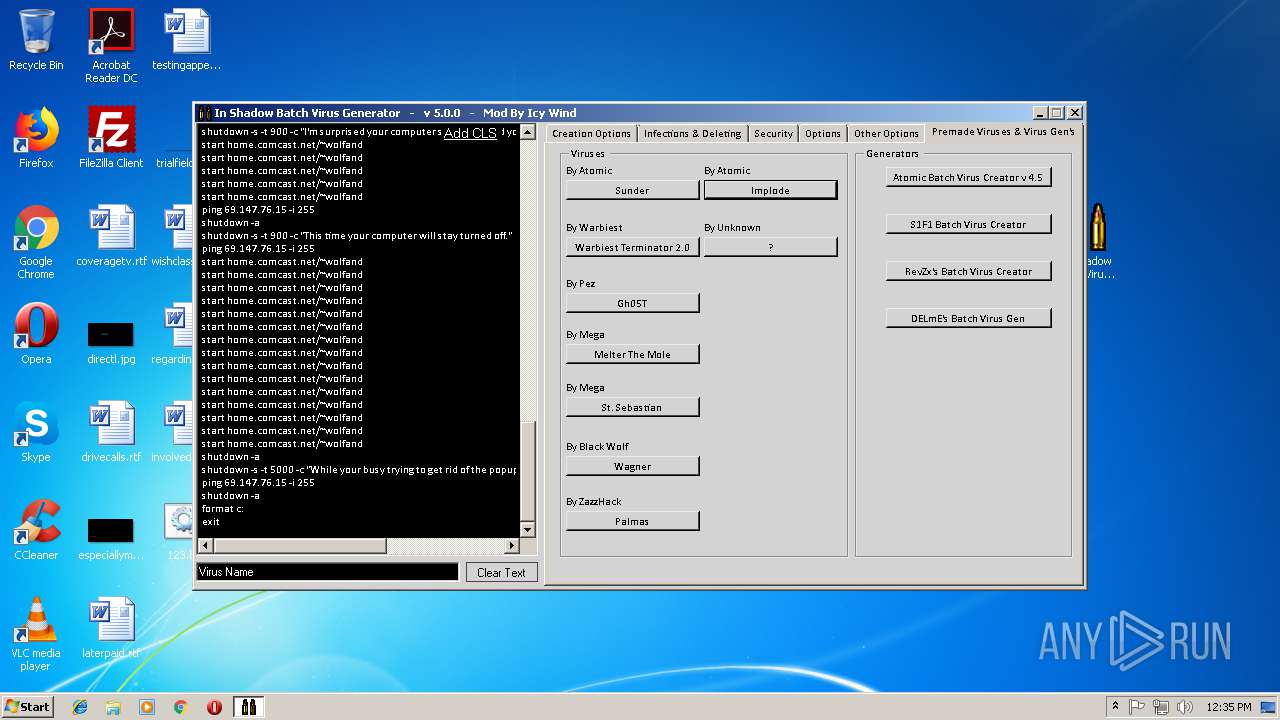Click horizontal scrollbar left arrow

pyautogui.click(x=205, y=546)
